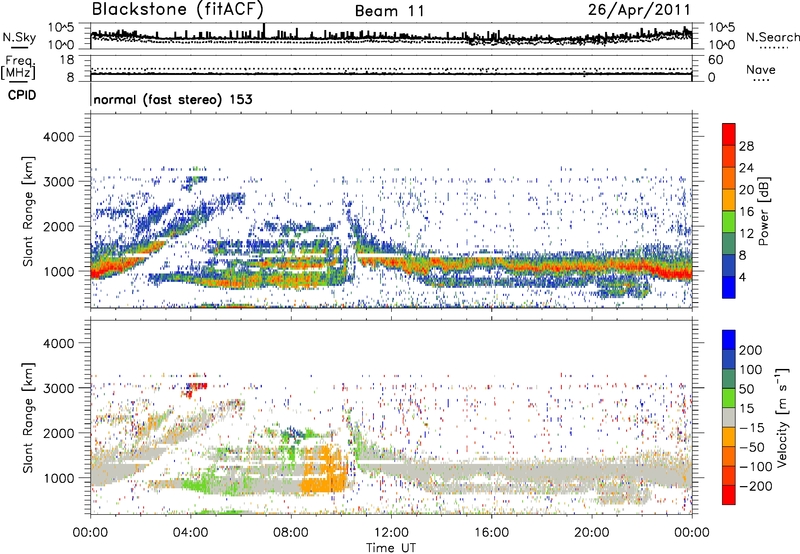Click the '20:00' time tick label
The width and height of the screenshot is (800, 554).
click(x=591, y=533)
